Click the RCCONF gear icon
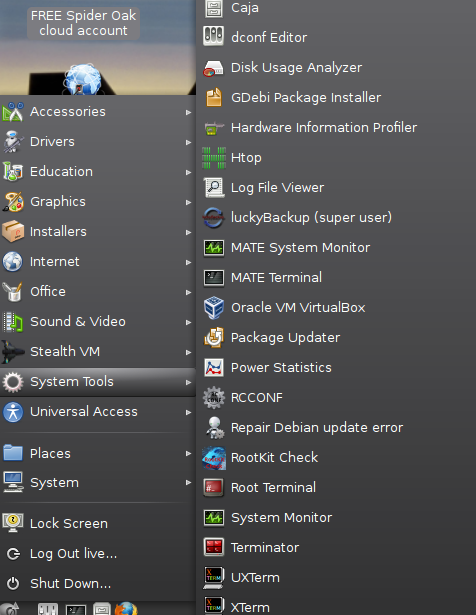Screen dimensions: 476x615 coord(214,398)
